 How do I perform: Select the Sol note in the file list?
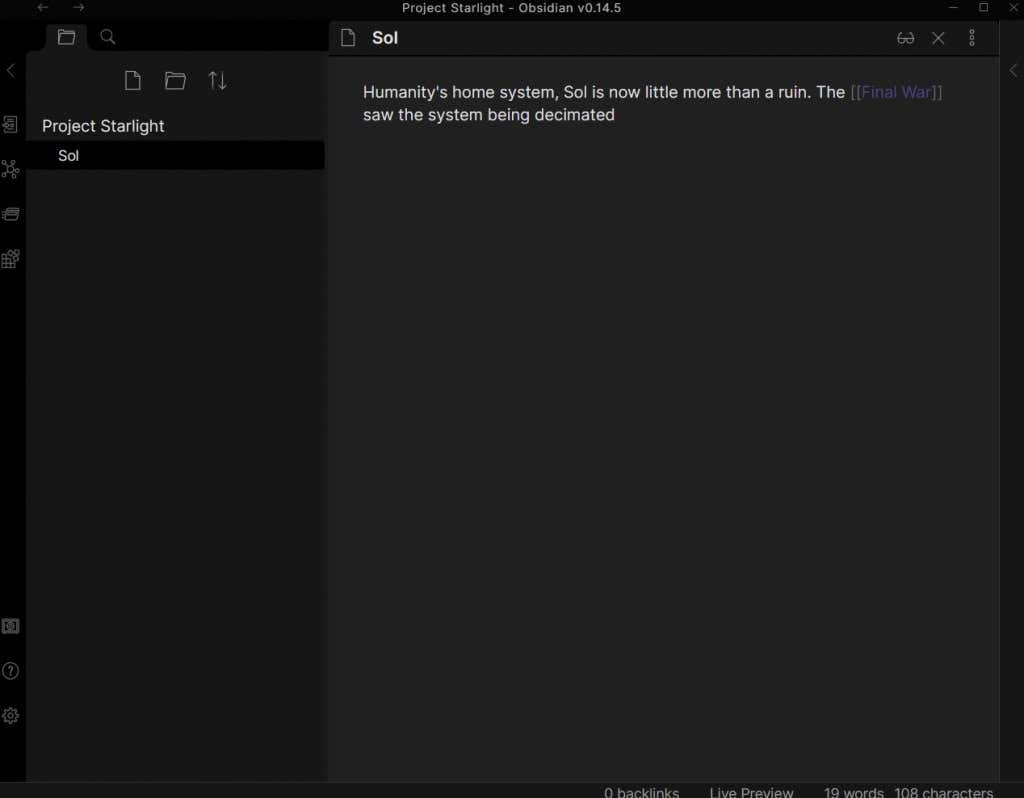(x=69, y=156)
